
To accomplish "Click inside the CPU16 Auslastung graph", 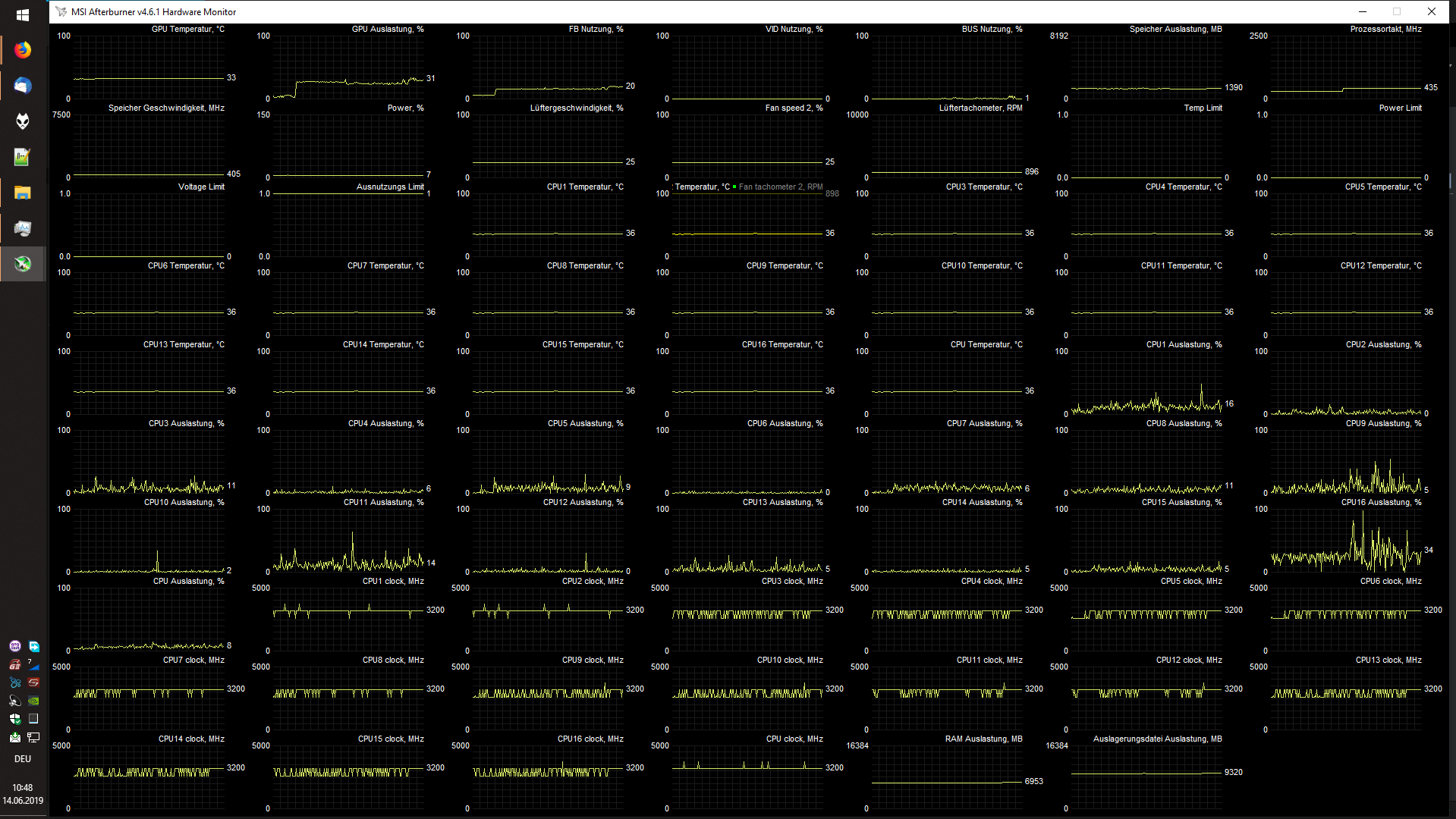I will coord(1346,540).
